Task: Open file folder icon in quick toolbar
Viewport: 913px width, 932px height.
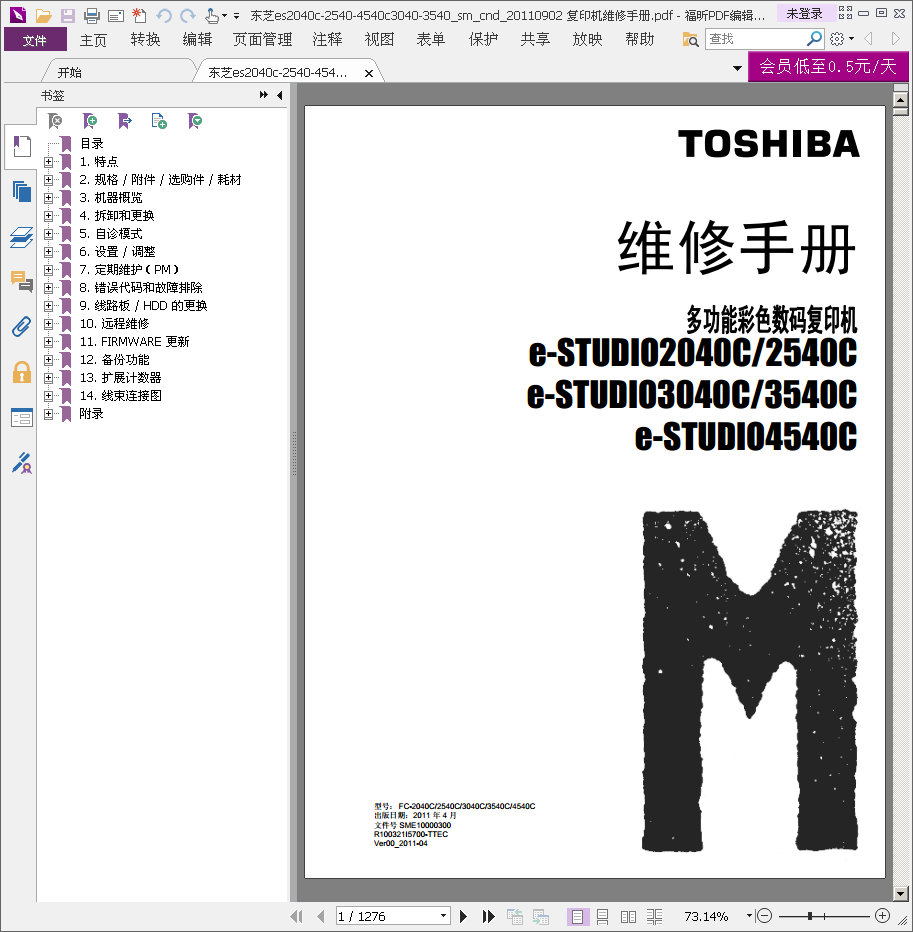Action: click(43, 16)
